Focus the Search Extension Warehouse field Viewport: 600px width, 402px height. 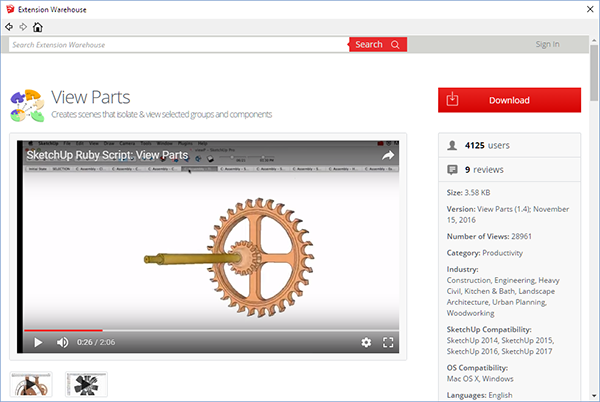coord(179,45)
